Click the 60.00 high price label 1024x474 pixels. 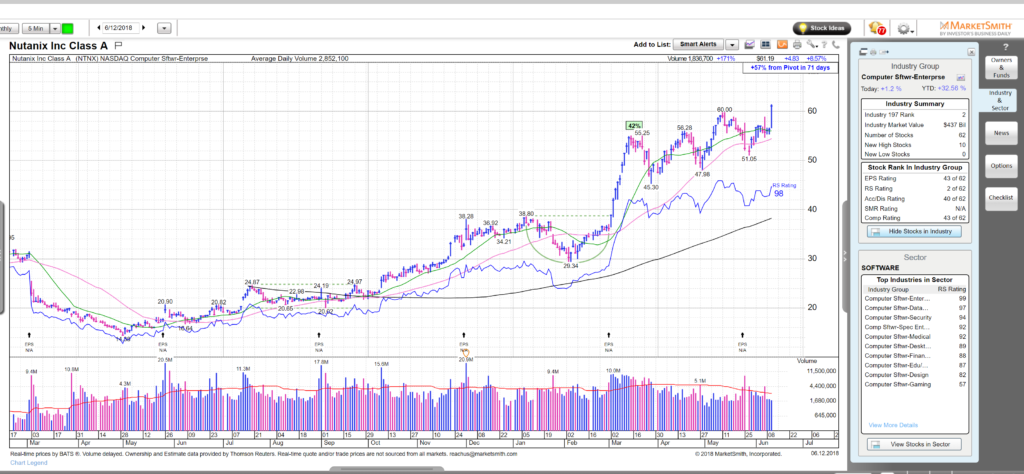point(724,109)
